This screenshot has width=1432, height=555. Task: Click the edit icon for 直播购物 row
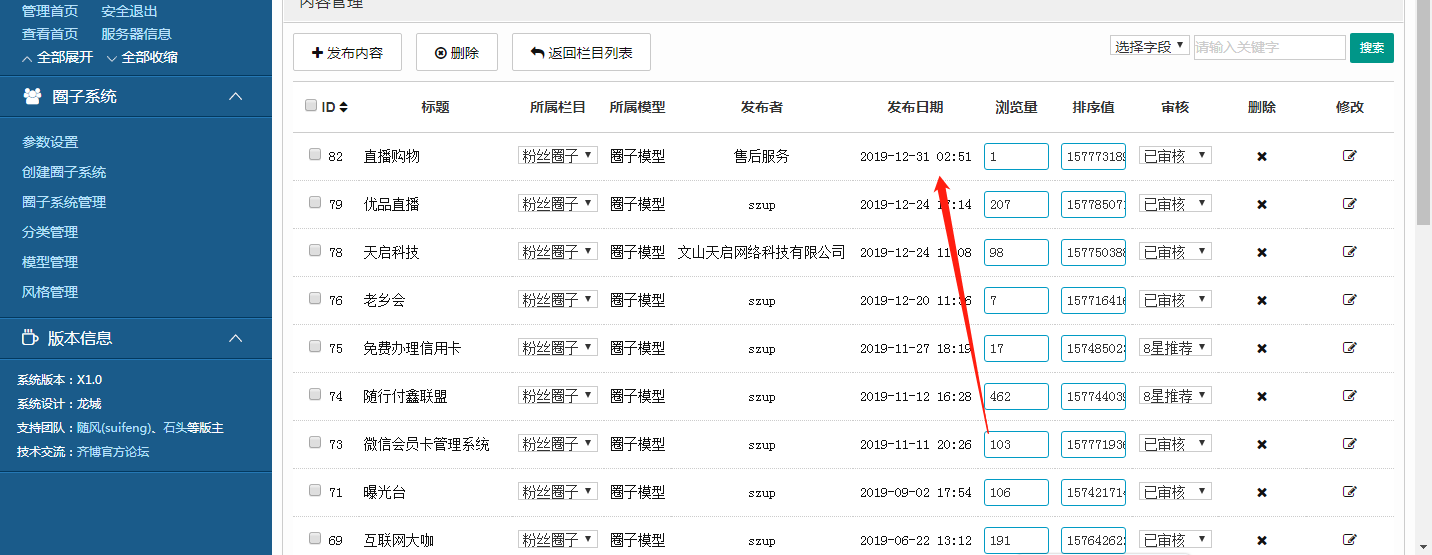[1349, 156]
